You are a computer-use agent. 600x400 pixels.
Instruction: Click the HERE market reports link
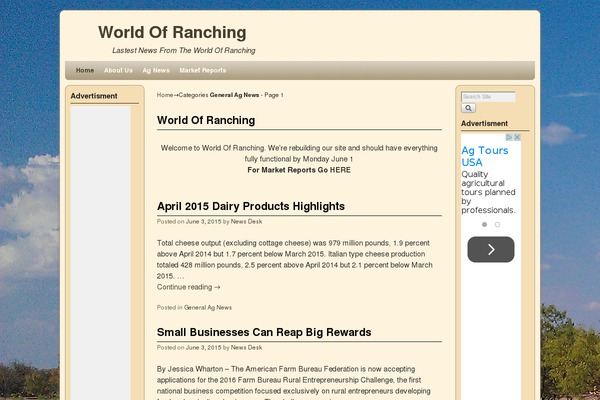point(340,170)
